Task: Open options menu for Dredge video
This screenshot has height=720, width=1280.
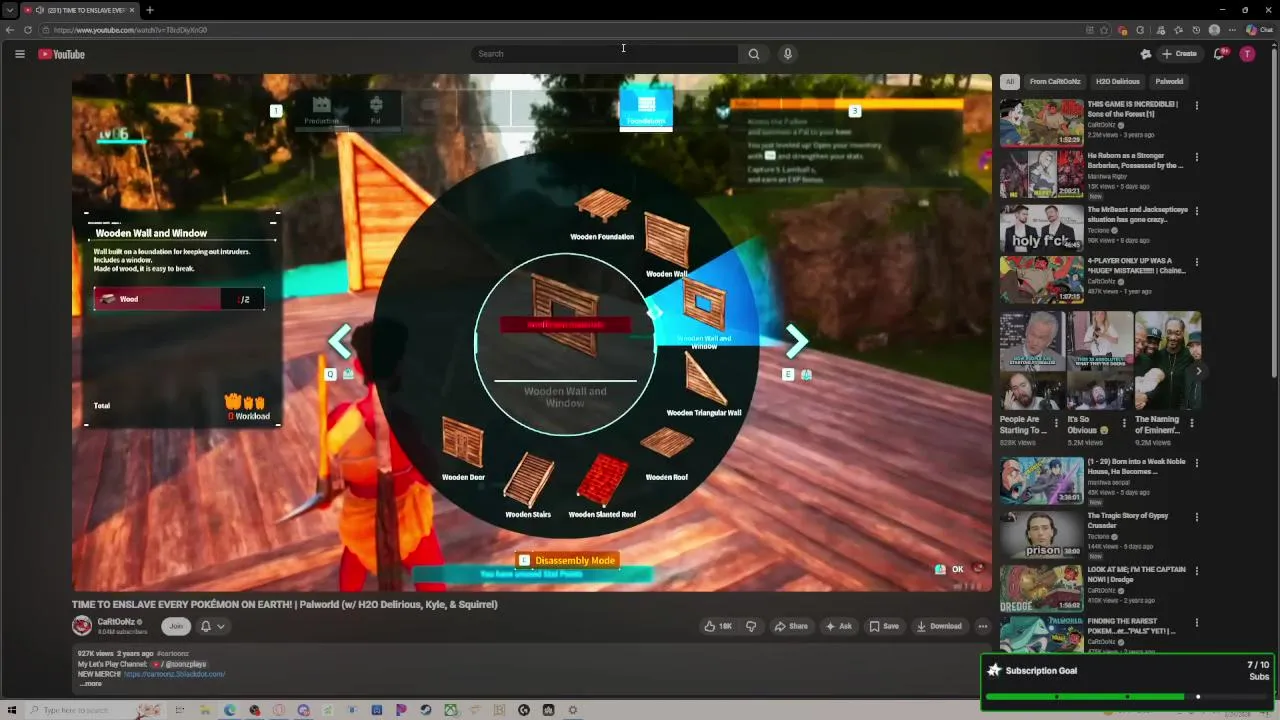Action: [1196, 570]
